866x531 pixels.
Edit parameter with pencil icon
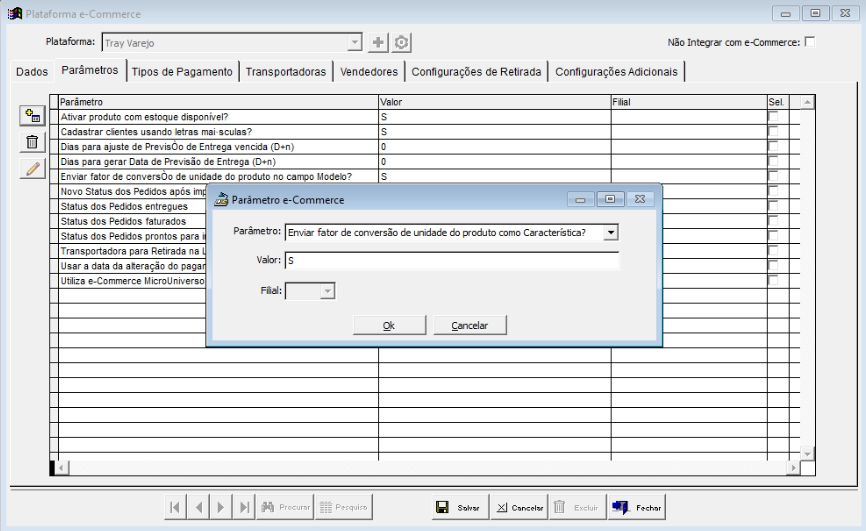pos(33,169)
